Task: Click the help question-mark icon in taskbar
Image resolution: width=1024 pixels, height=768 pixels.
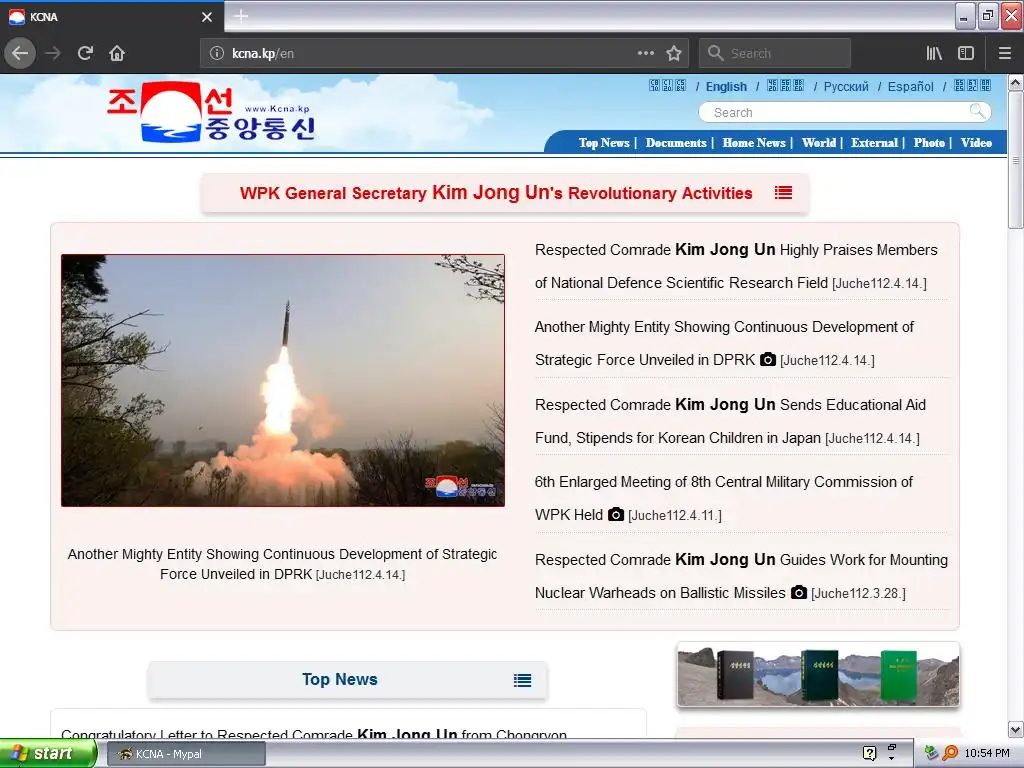Action: 869,753
